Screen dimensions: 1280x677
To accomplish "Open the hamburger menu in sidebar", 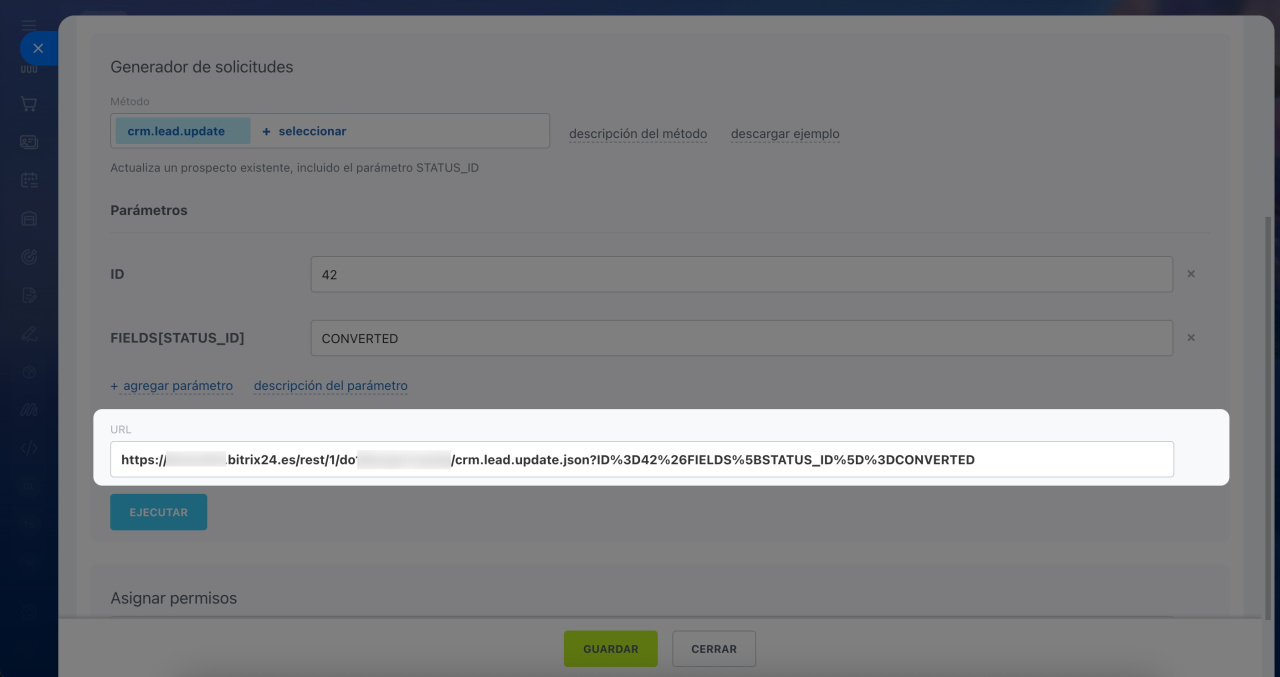I will click(29, 25).
